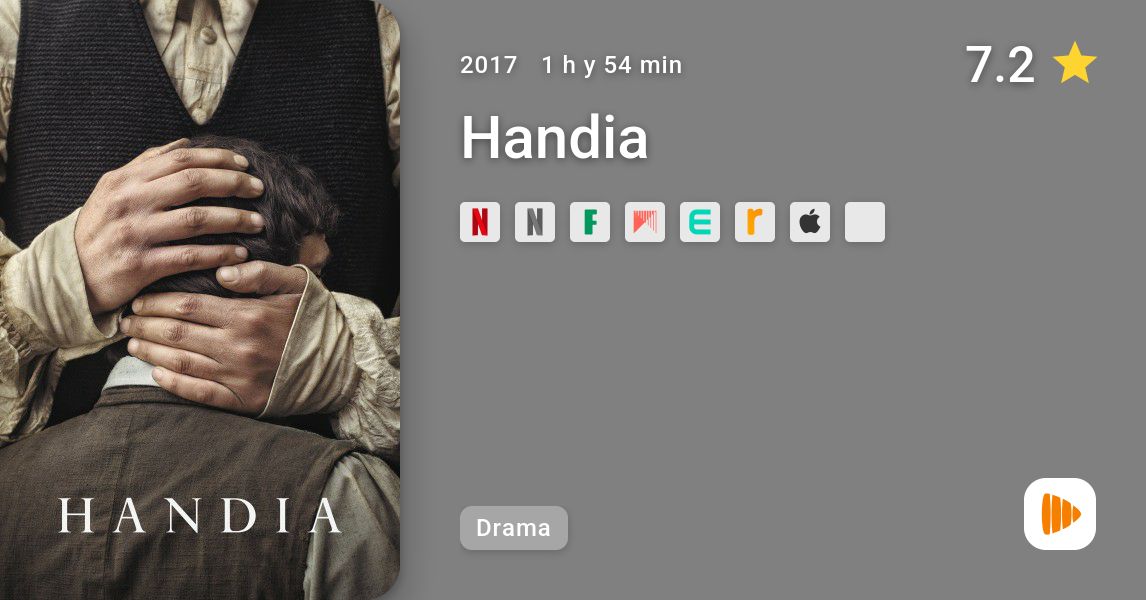Click the 1 h y 54 min duration
Viewport: 1146px width, 600px height.
click(x=612, y=65)
